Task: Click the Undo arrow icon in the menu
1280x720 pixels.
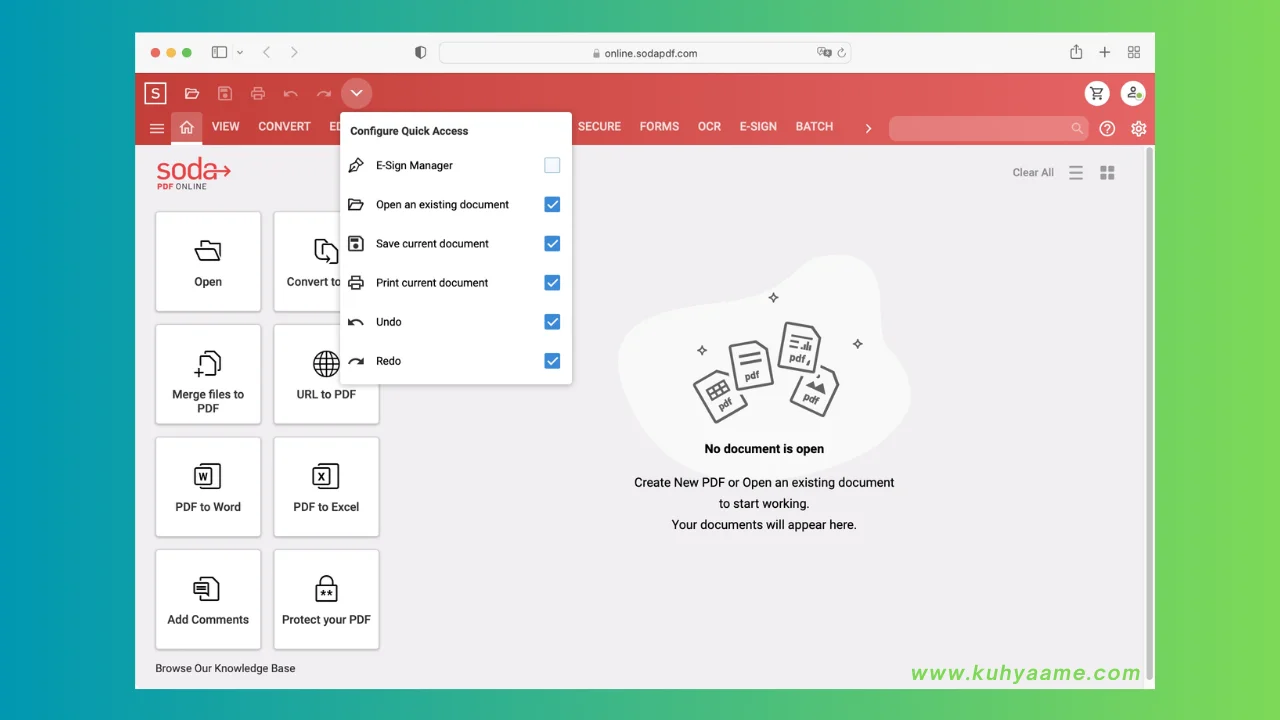Action: coord(356,322)
